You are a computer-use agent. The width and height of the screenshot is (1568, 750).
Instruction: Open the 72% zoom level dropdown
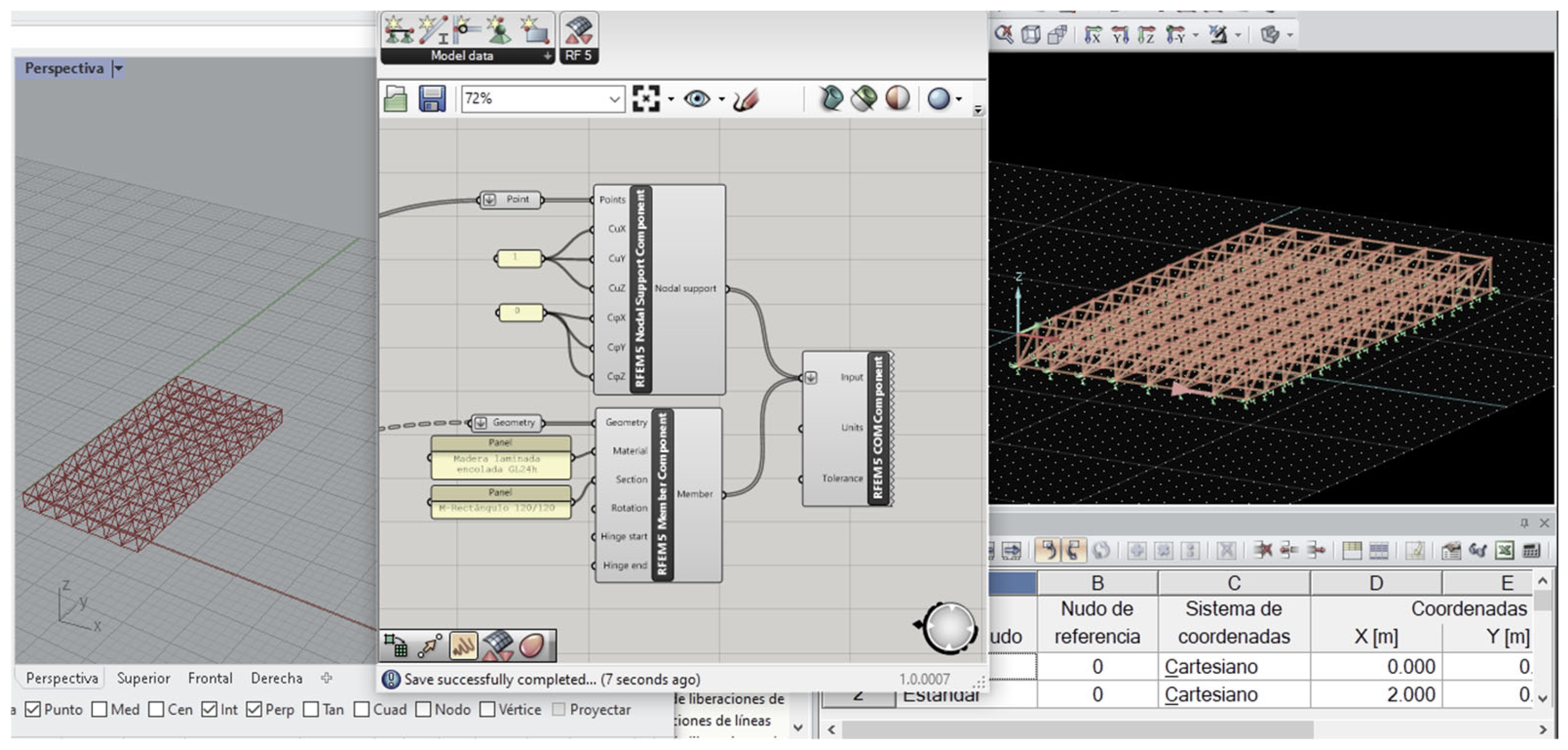point(615,99)
